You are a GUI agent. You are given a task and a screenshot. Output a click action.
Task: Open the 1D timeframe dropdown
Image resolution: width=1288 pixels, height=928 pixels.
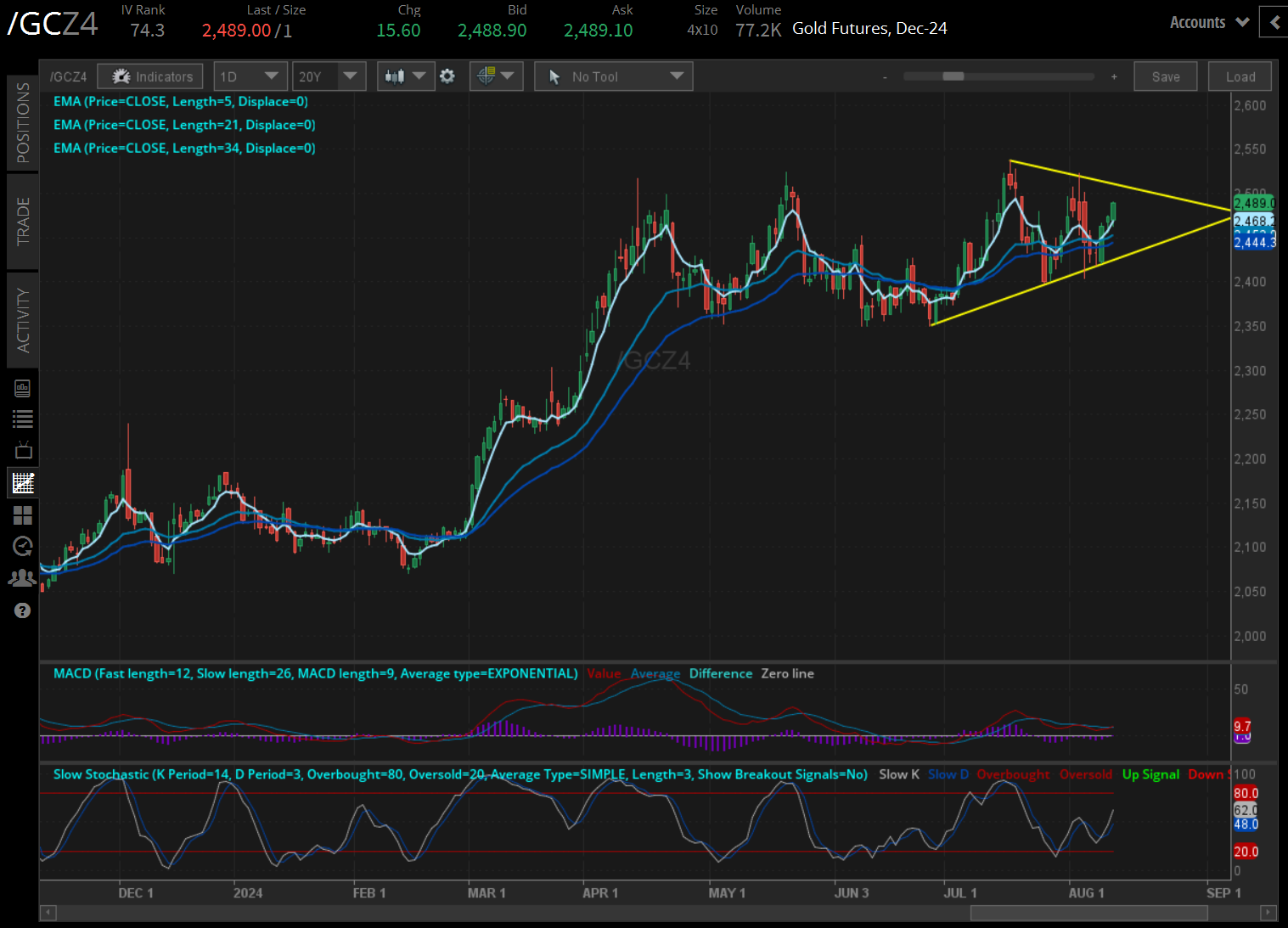point(250,76)
